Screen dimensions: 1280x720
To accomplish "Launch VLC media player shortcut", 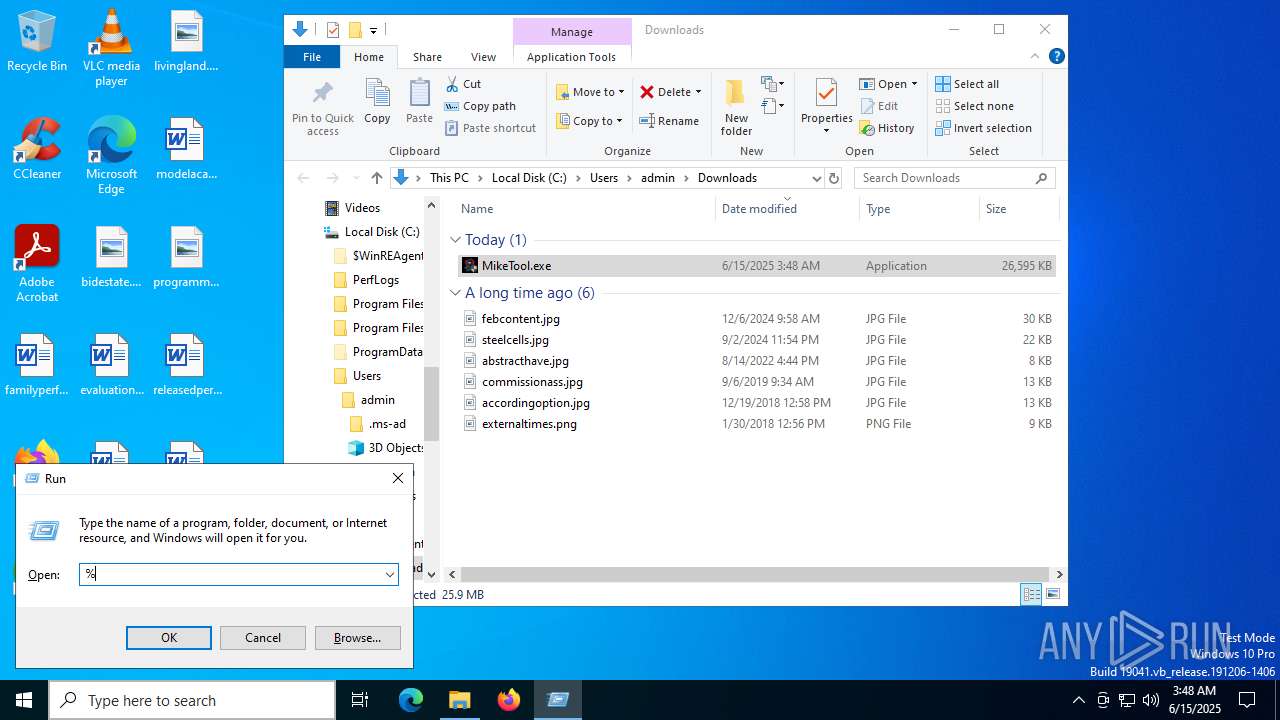I will tap(111, 47).
